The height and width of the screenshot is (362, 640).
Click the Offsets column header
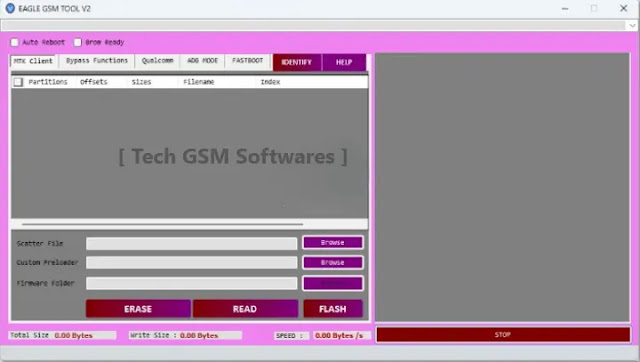(x=93, y=82)
